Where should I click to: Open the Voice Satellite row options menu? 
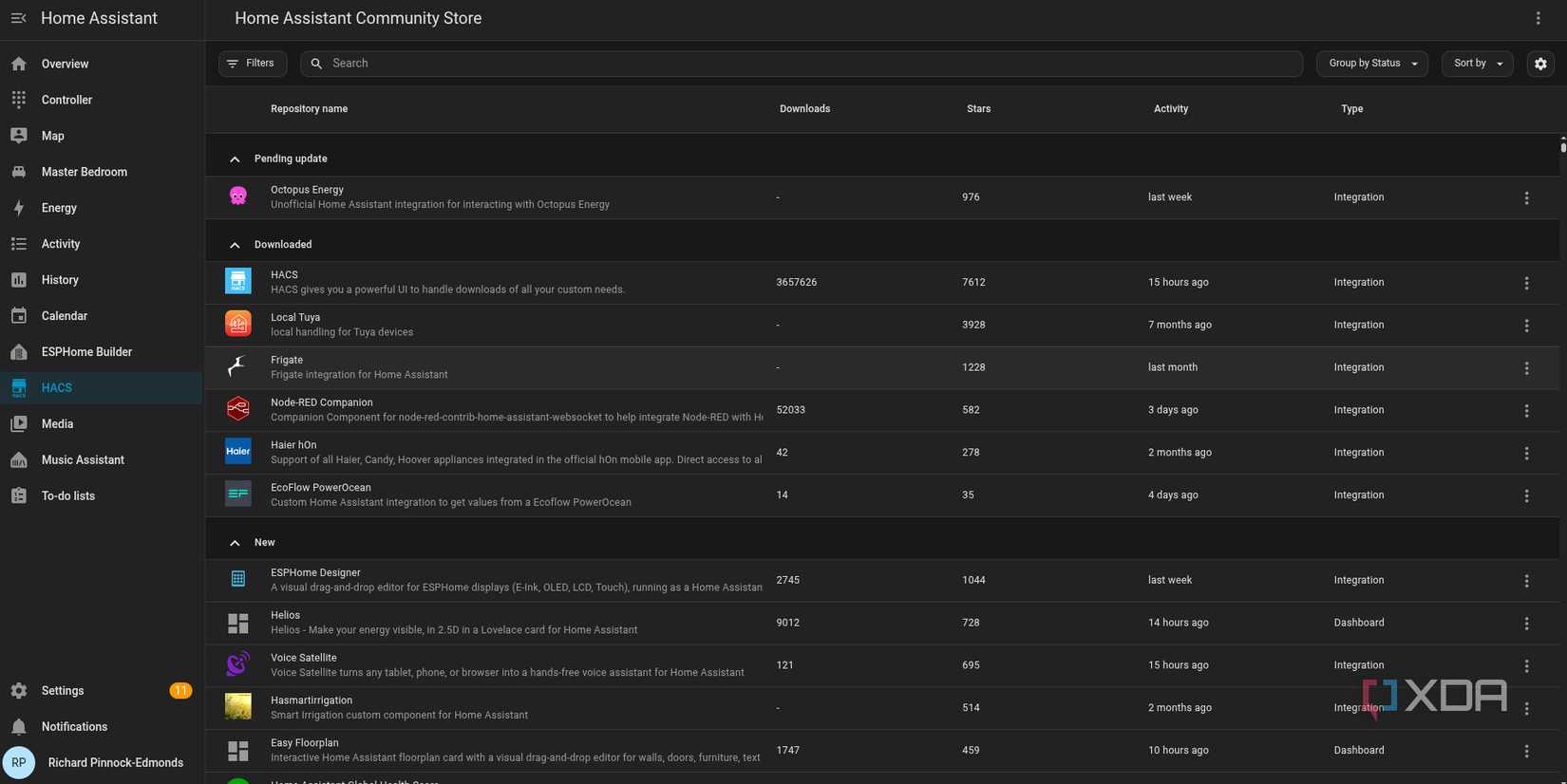pos(1527,666)
